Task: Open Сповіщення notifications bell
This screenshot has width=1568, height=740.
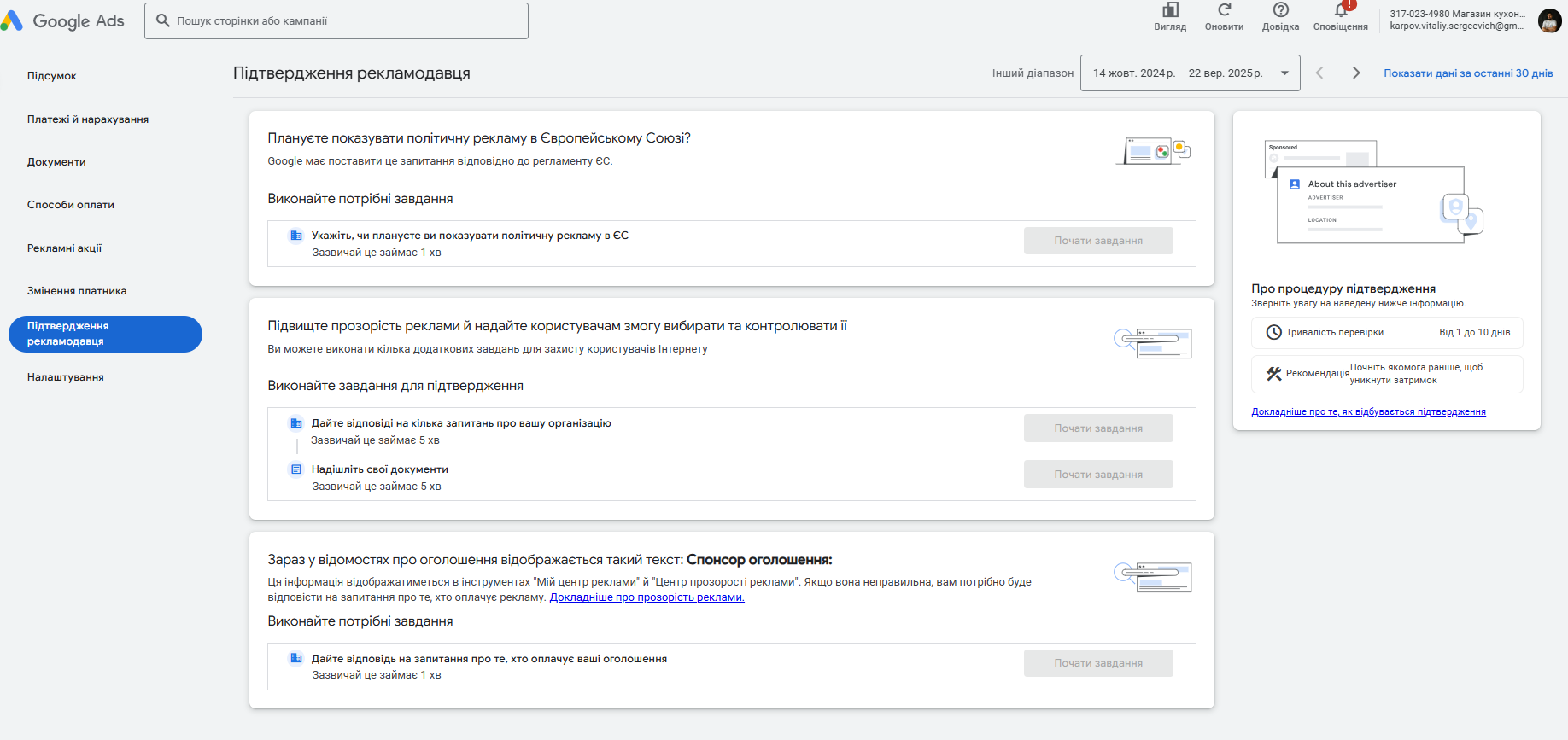Action: click(x=1340, y=10)
